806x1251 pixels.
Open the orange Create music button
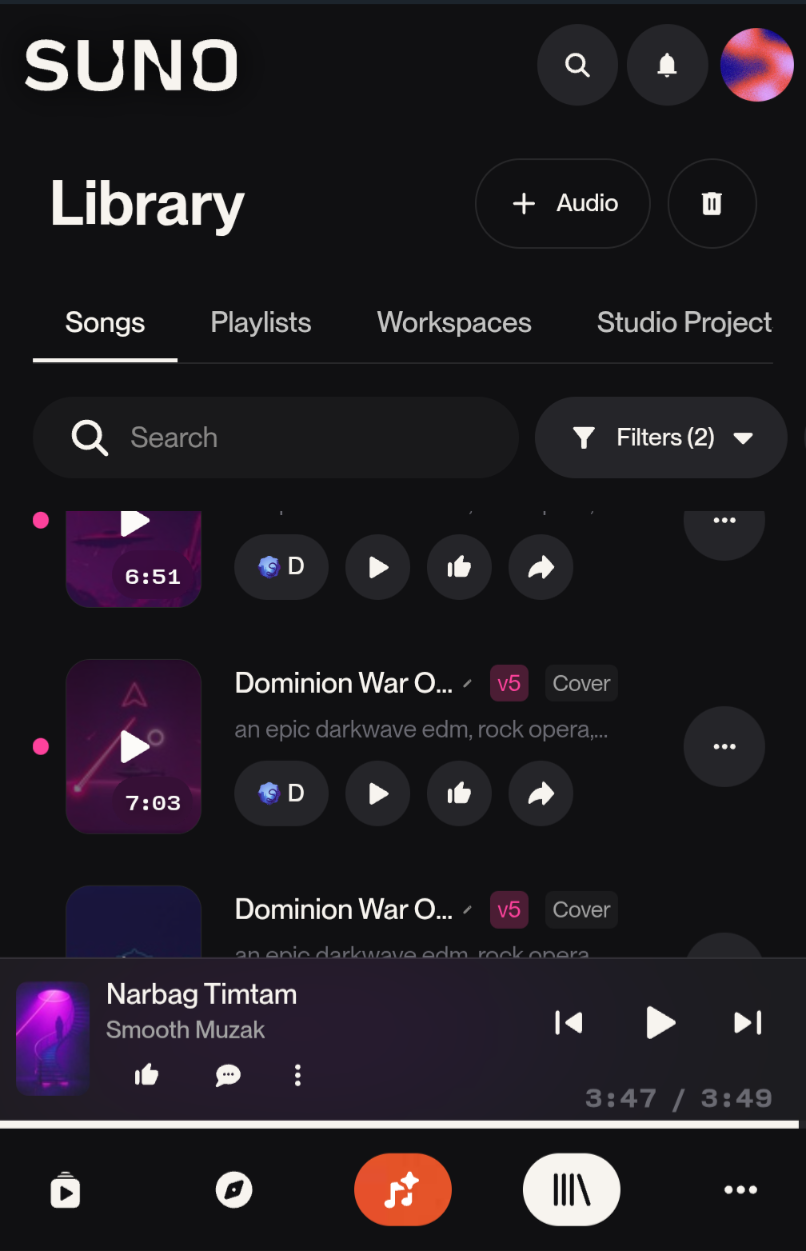pyautogui.click(x=403, y=1190)
